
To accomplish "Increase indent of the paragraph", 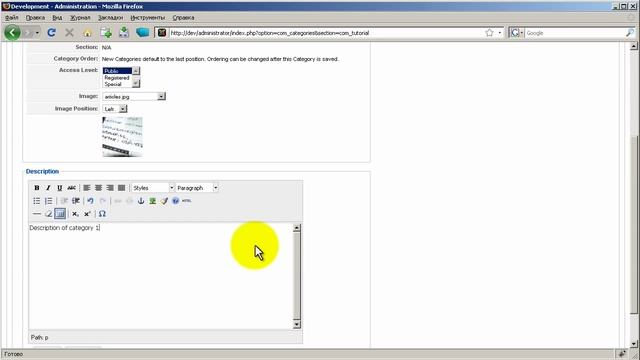I will 76,201.
